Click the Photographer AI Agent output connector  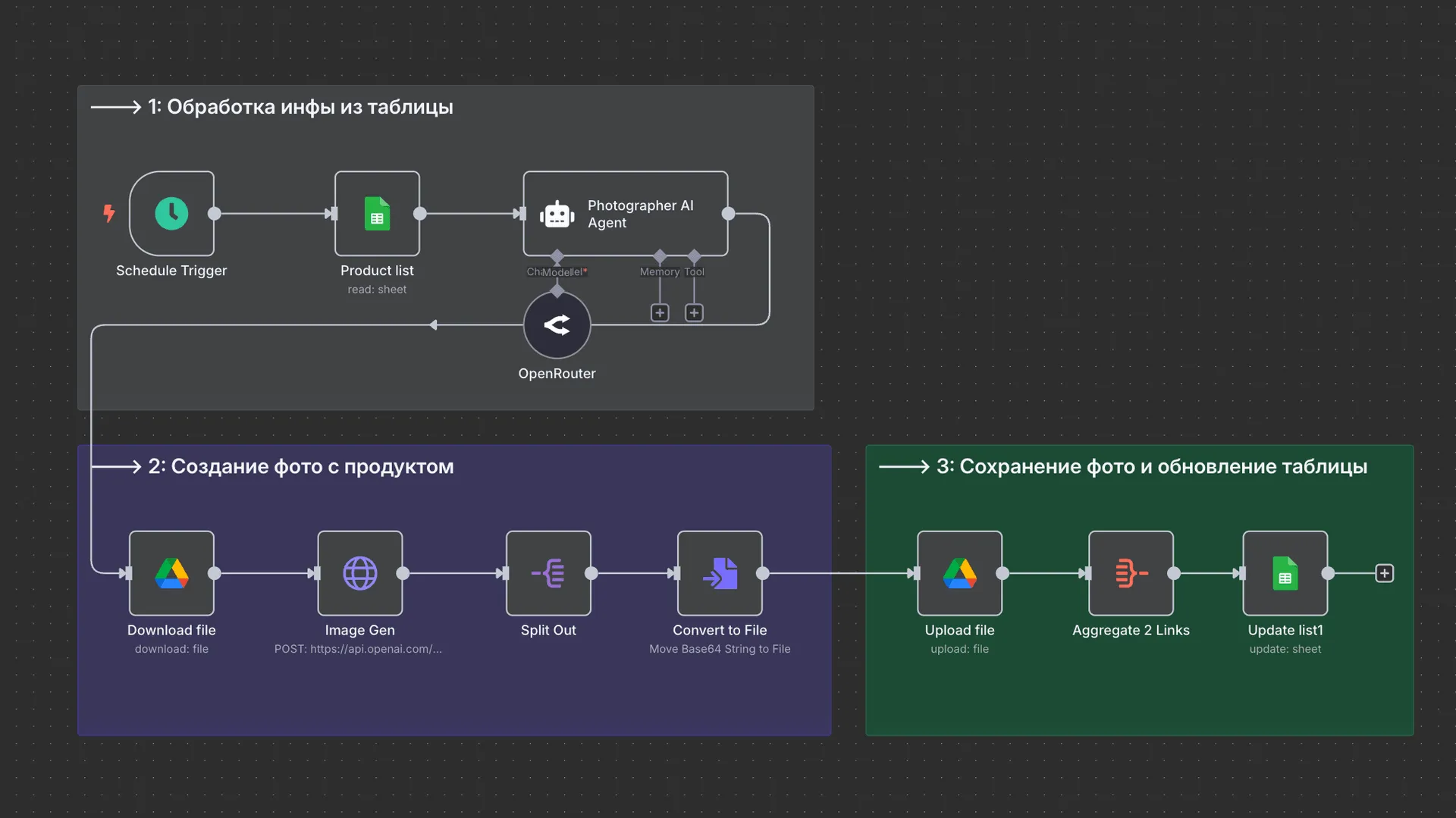[x=728, y=214]
